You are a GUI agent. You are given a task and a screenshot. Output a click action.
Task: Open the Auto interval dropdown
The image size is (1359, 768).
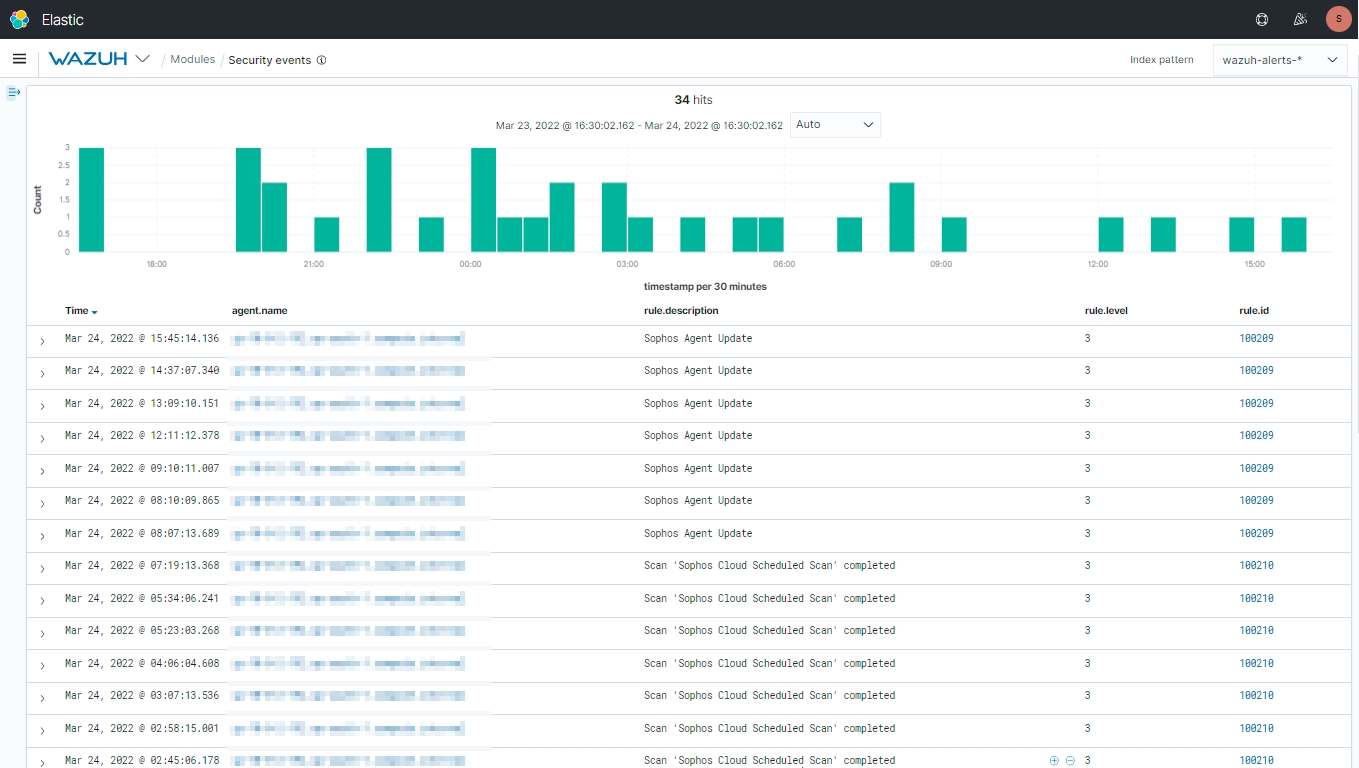point(835,125)
